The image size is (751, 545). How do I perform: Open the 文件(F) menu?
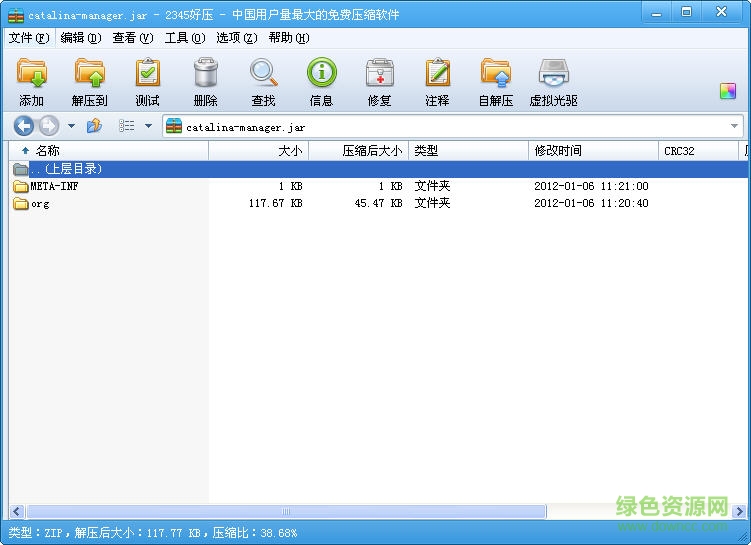pos(29,38)
